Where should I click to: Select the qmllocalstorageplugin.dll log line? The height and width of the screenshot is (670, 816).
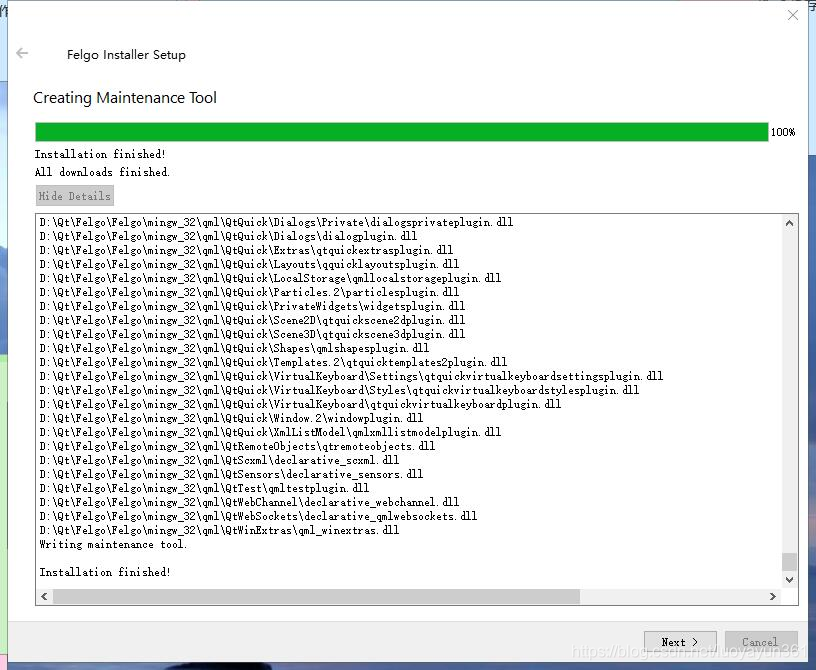[x=270, y=278]
